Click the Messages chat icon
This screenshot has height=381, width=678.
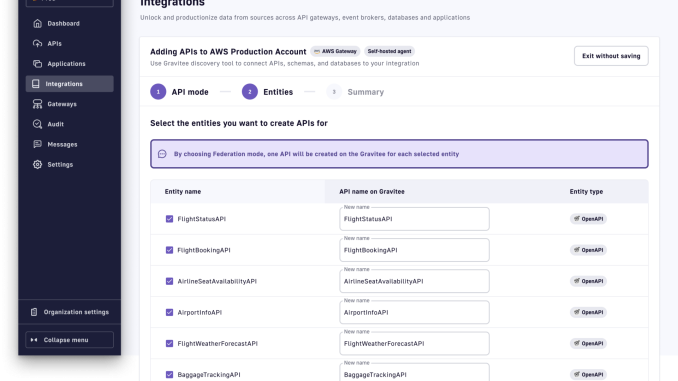click(x=38, y=144)
